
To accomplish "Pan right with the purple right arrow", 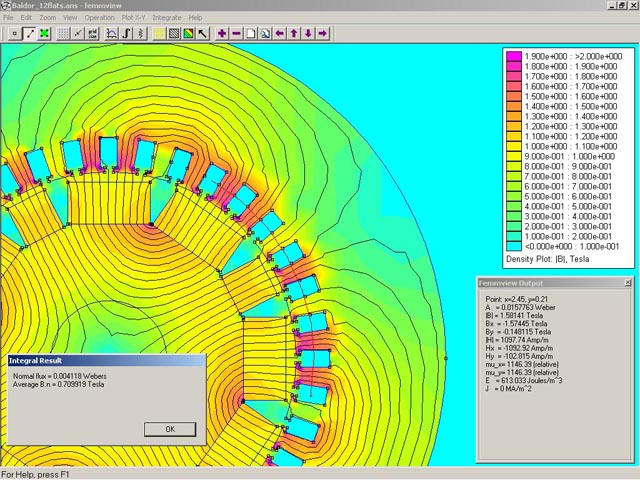I will click(x=323, y=33).
